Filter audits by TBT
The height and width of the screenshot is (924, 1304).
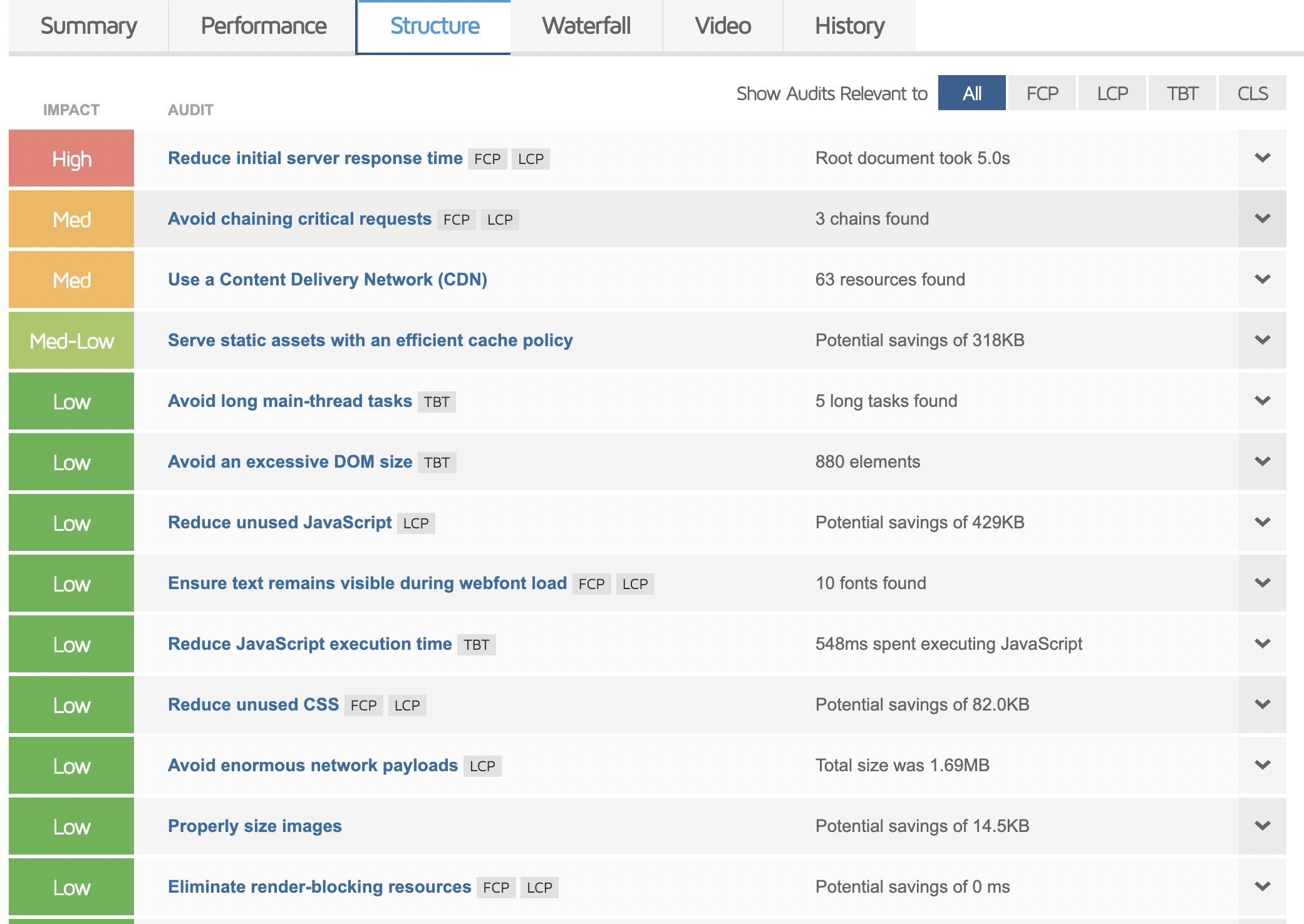[1182, 93]
